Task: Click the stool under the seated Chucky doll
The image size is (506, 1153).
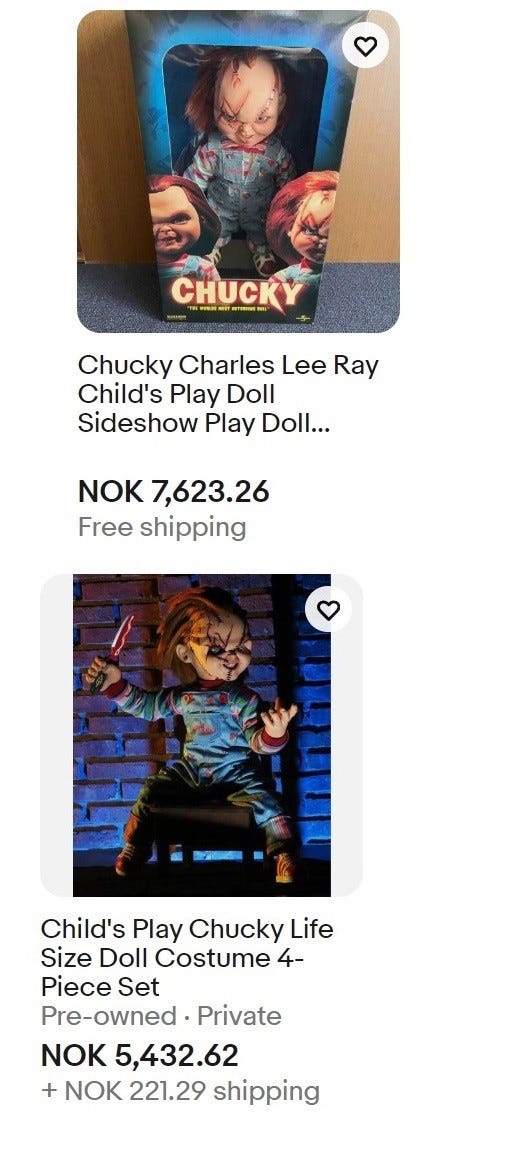Action: point(210,827)
